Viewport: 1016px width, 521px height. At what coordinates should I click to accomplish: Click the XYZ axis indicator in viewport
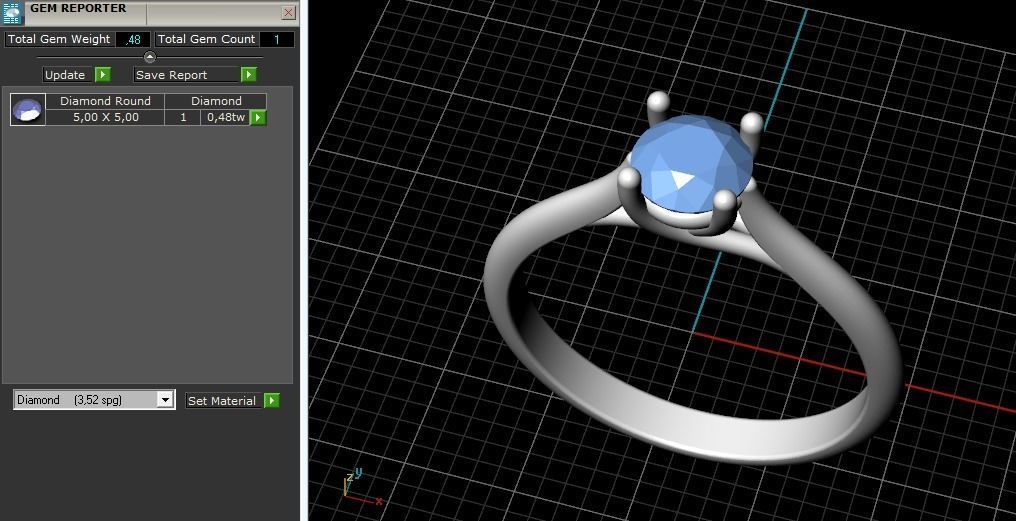(361, 486)
